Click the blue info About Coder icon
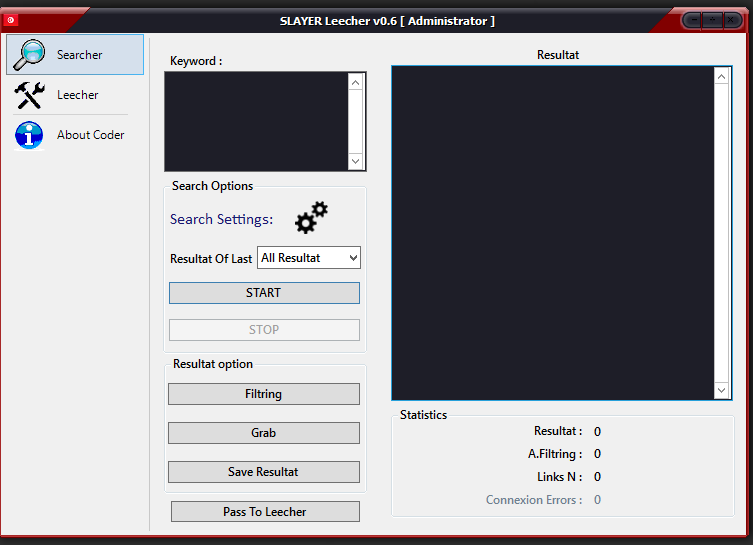The height and width of the screenshot is (545, 753). pos(29,135)
